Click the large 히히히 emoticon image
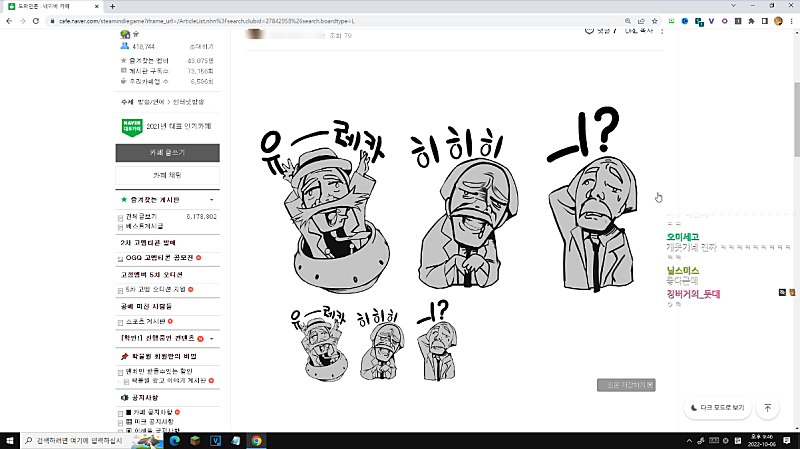The width and height of the screenshot is (800, 449). pyautogui.click(x=467, y=207)
